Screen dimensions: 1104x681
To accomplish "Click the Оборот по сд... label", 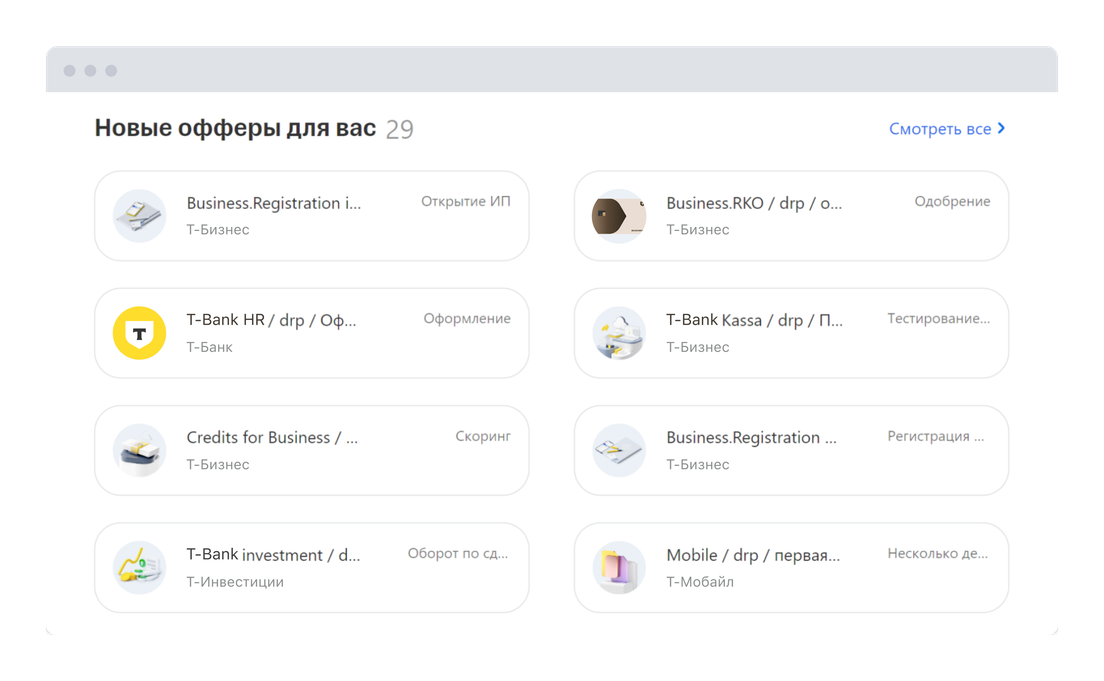I will click(x=458, y=554).
